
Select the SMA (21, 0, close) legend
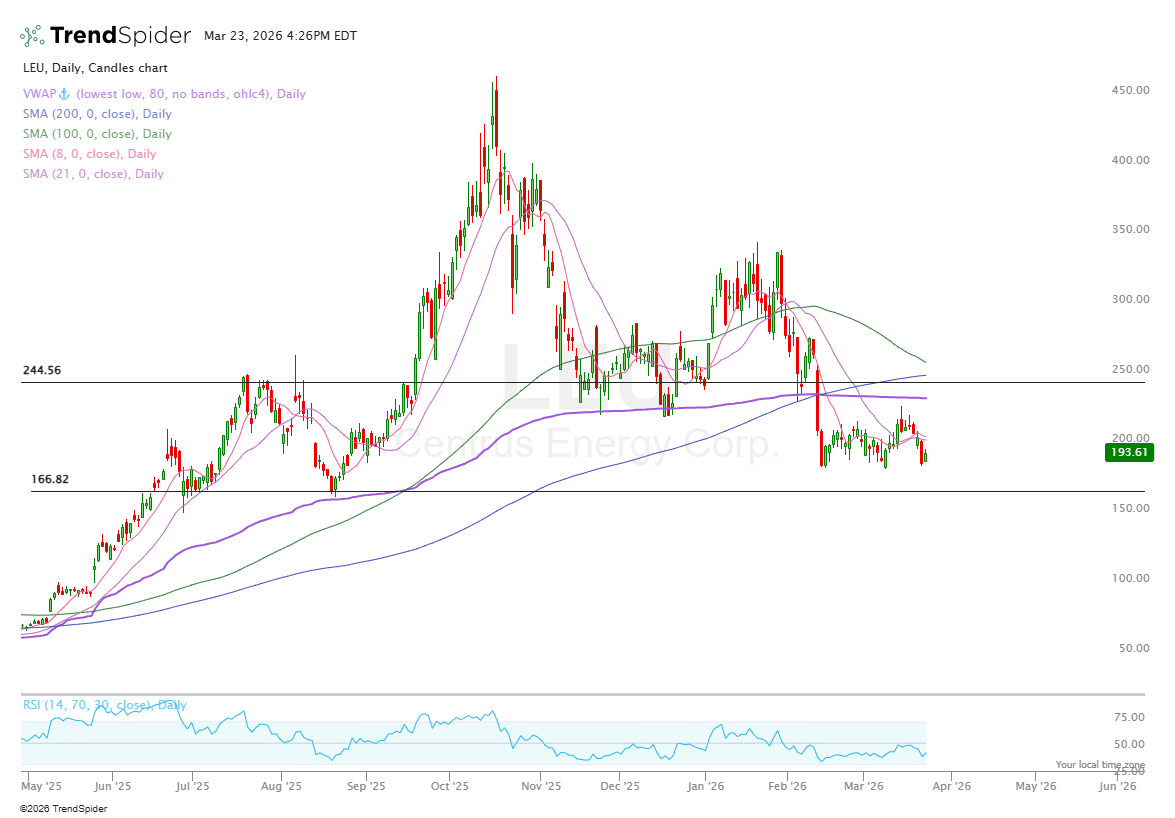point(93,174)
